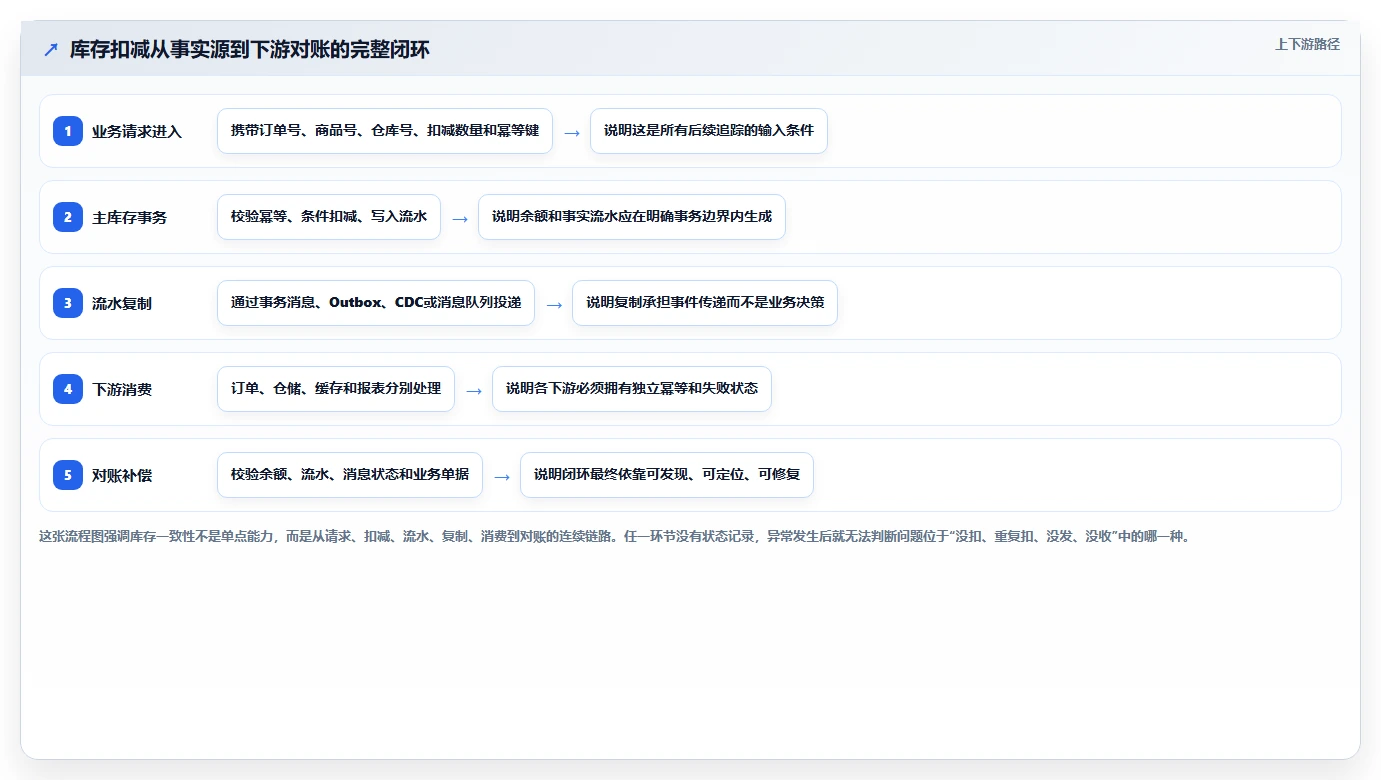Click the 业务请求进入 step label
The height and width of the screenshot is (780, 1381).
coord(137,131)
